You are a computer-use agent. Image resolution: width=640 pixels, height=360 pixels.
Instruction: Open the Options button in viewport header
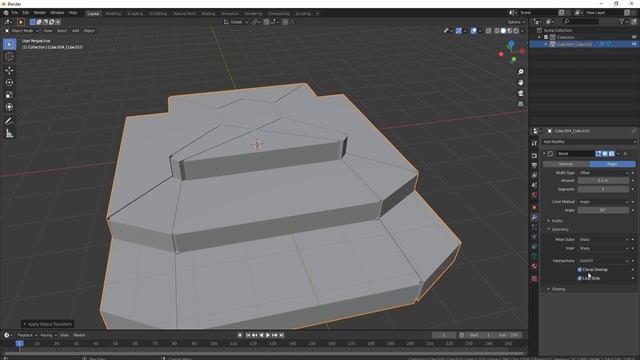tap(516, 22)
